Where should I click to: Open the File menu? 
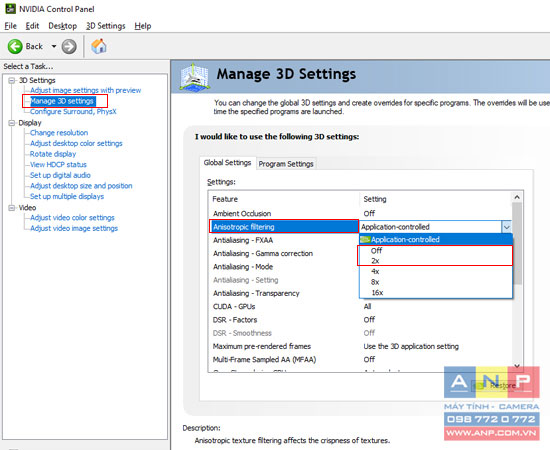(x=10, y=26)
